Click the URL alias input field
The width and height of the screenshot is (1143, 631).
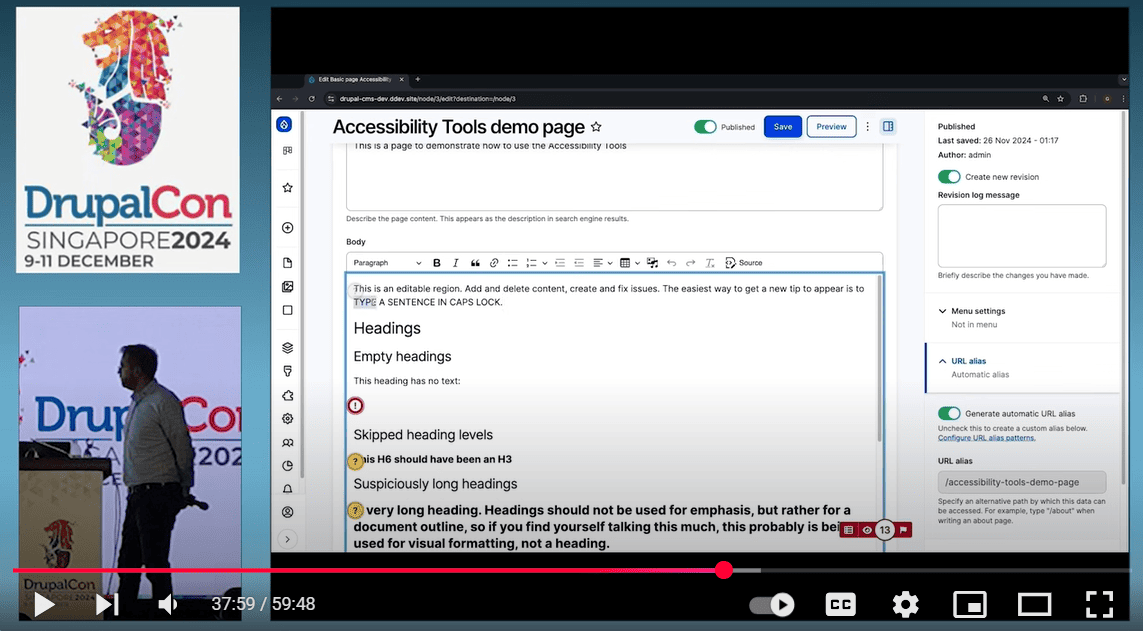pyautogui.click(x=1021, y=482)
